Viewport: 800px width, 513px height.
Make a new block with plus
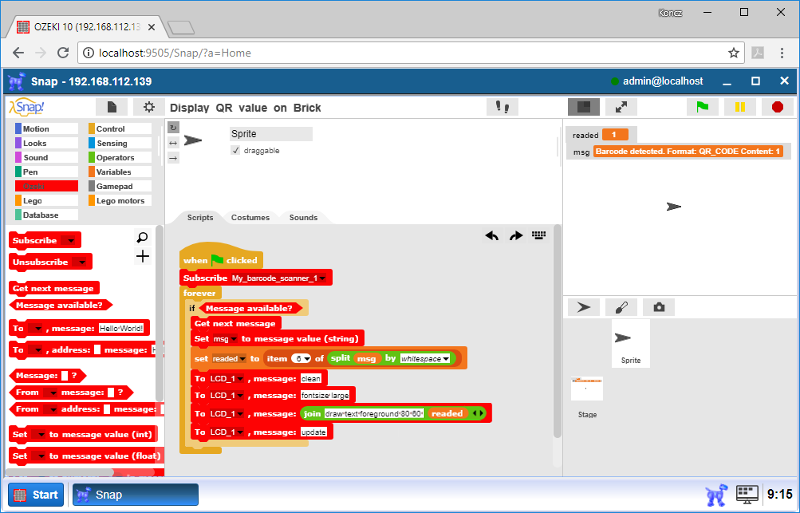[x=142, y=256]
